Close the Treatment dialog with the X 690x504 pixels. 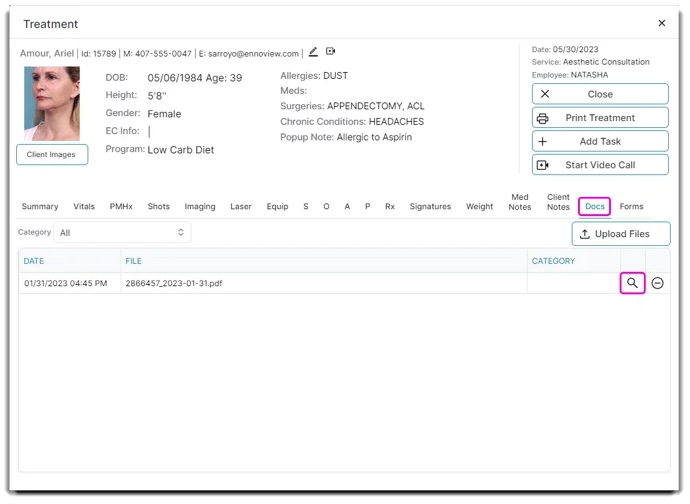pos(661,23)
